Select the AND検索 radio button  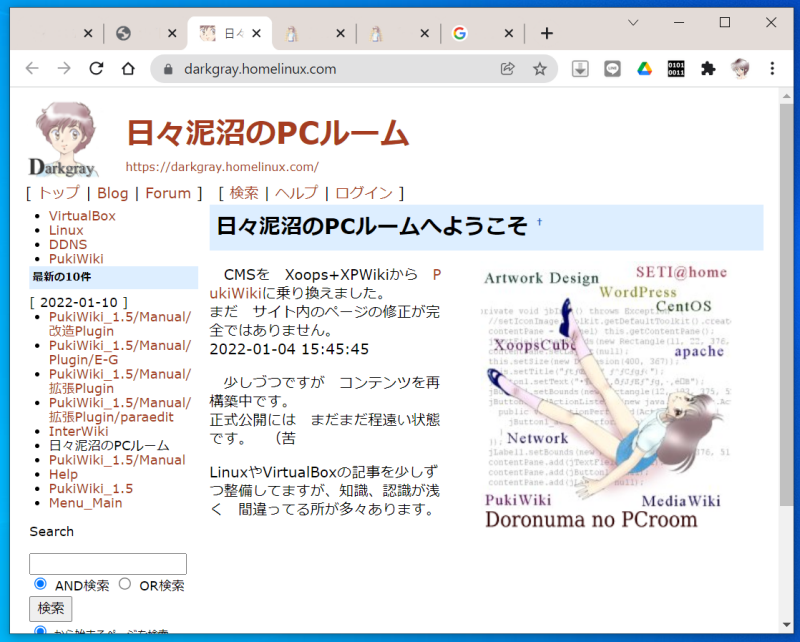click(x=40, y=584)
